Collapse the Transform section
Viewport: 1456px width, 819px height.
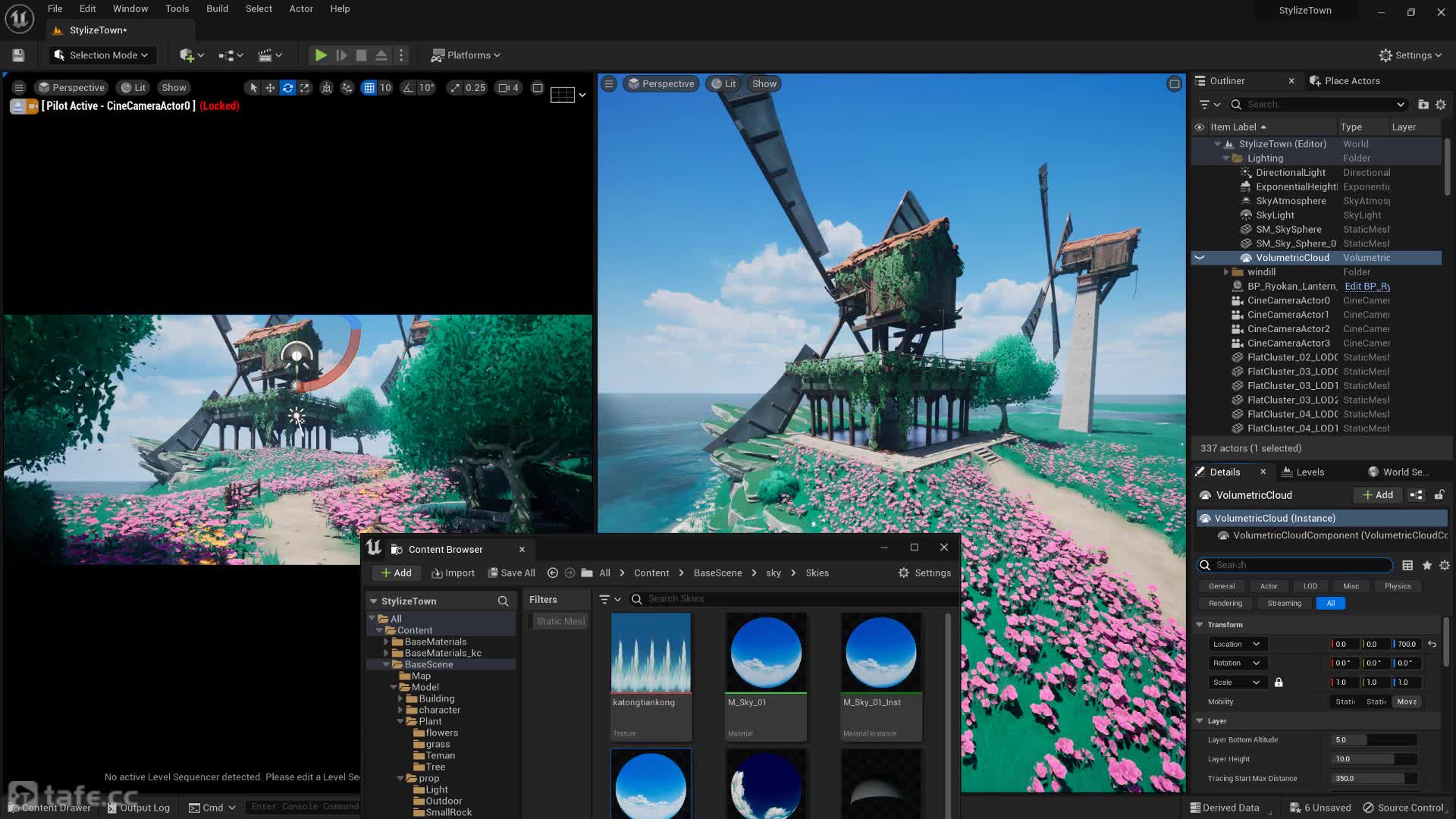pos(1200,625)
